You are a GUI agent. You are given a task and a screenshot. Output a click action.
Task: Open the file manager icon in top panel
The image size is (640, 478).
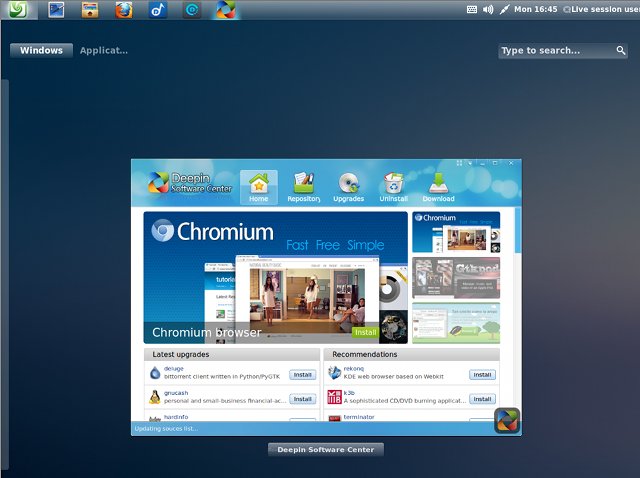point(90,10)
